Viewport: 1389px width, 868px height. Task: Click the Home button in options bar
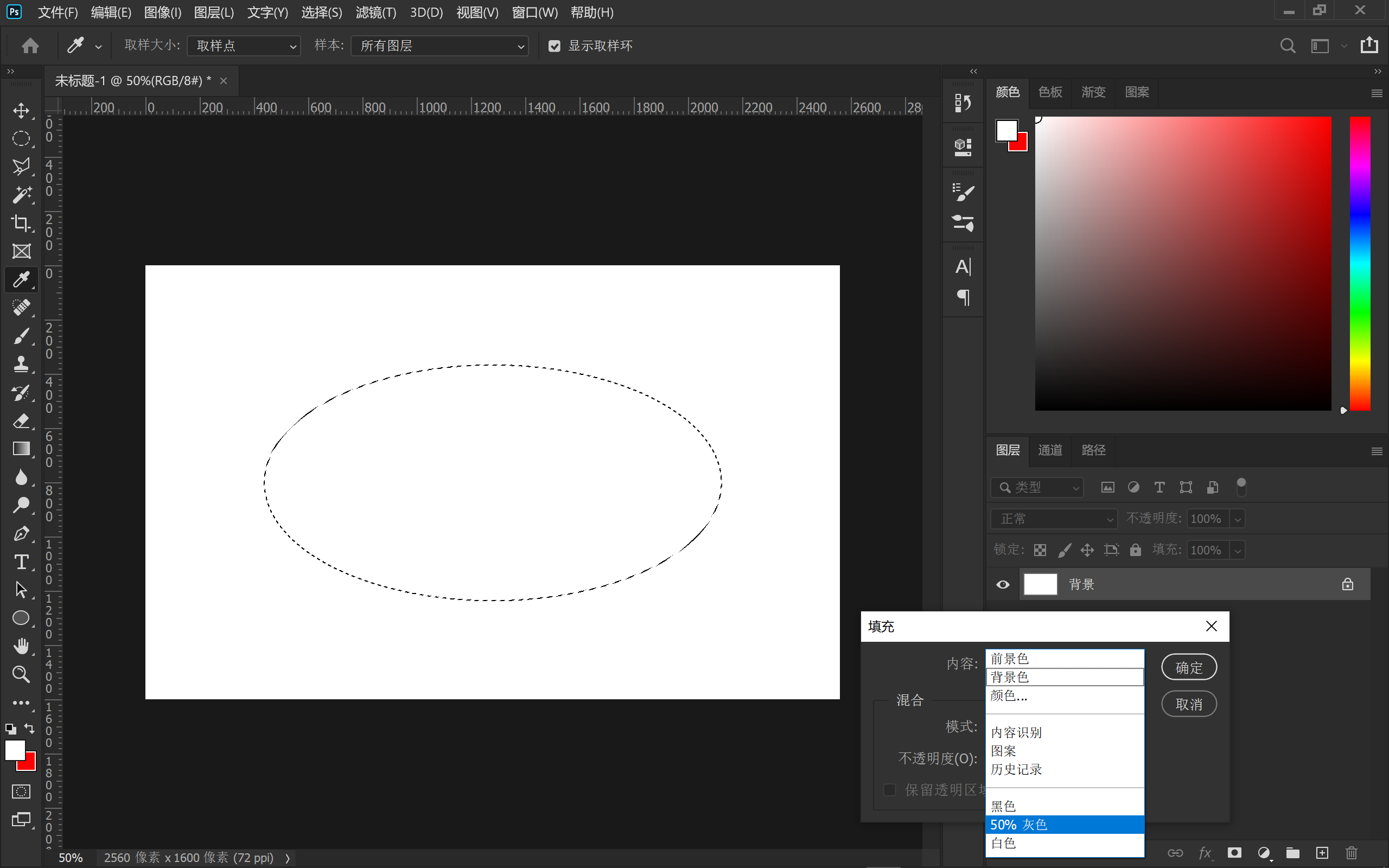point(30,46)
